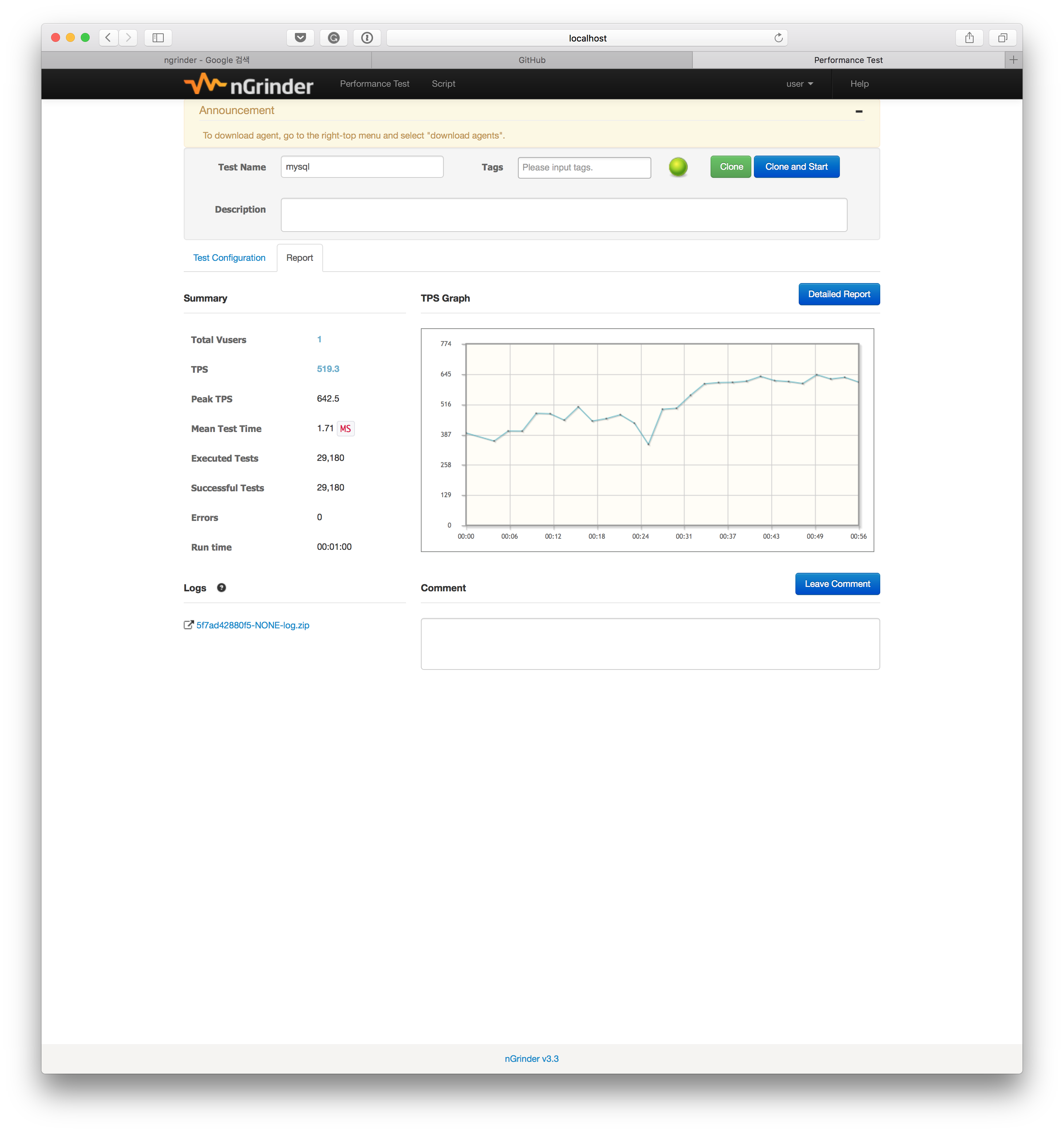The width and height of the screenshot is (1064, 1133).
Task: Click the browser Share icon
Action: coord(969,38)
